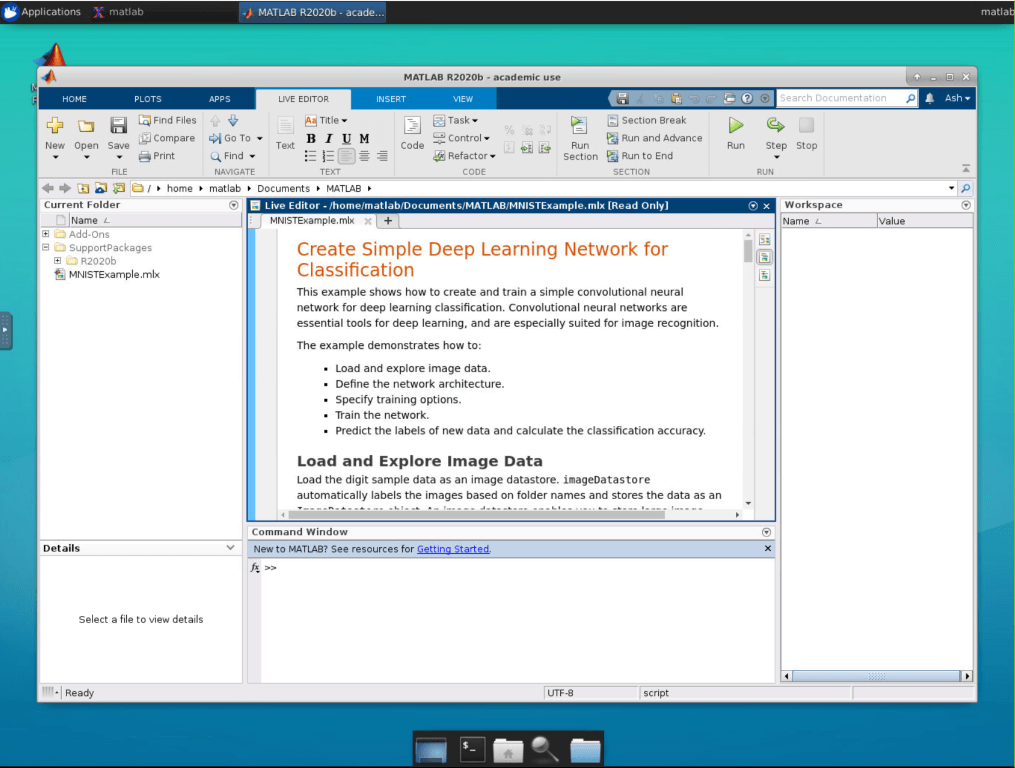Screen dimensions: 1015x768
Task: Open the Title style dropdown
Action: pyautogui.click(x=327, y=120)
